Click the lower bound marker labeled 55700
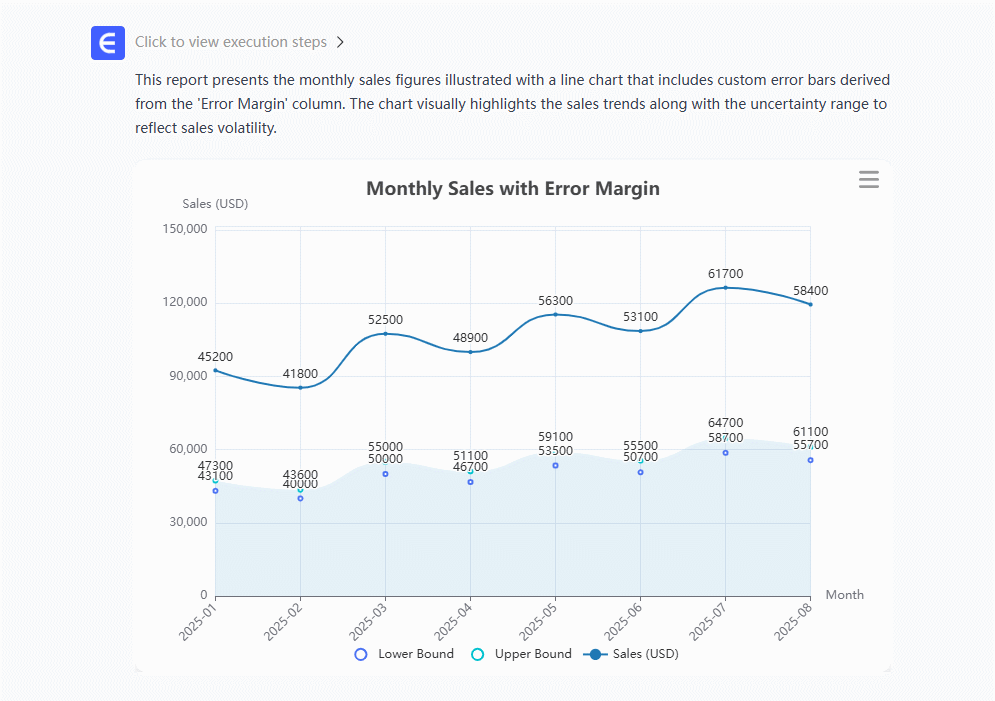This screenshot has height=701, width=995. pos(810,460)
